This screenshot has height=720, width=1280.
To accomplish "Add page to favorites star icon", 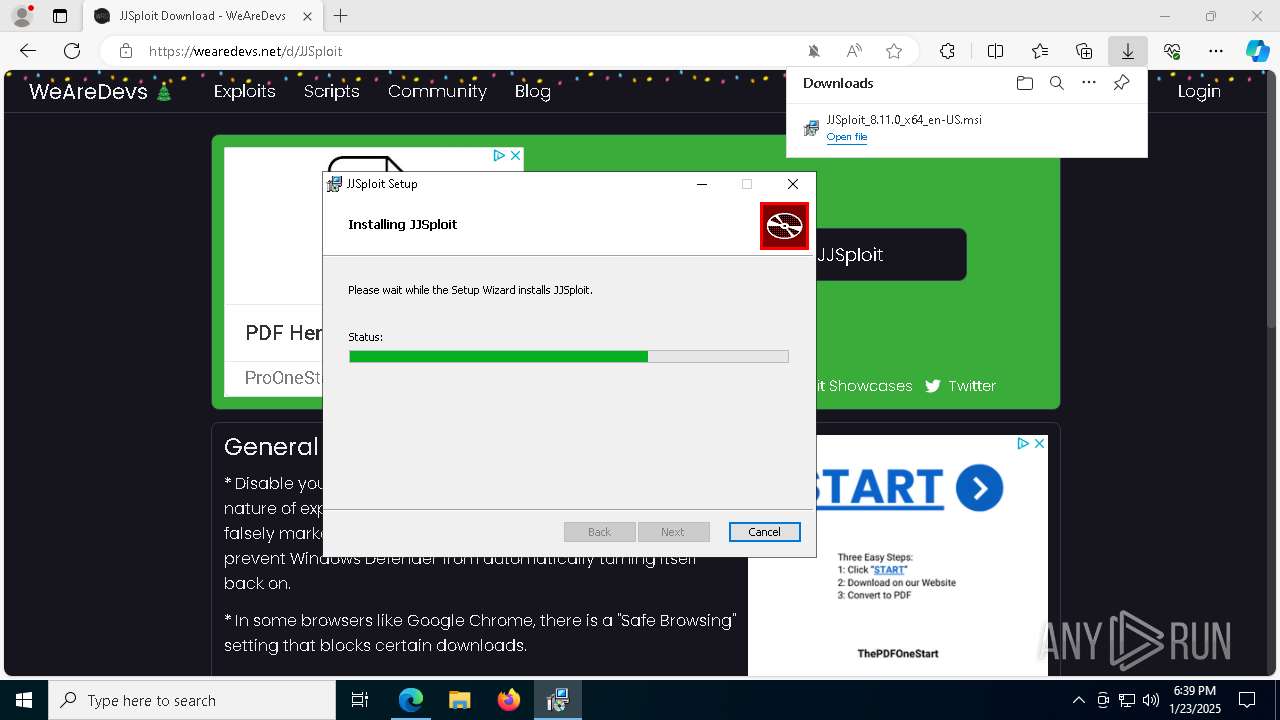I will [894, 51].
